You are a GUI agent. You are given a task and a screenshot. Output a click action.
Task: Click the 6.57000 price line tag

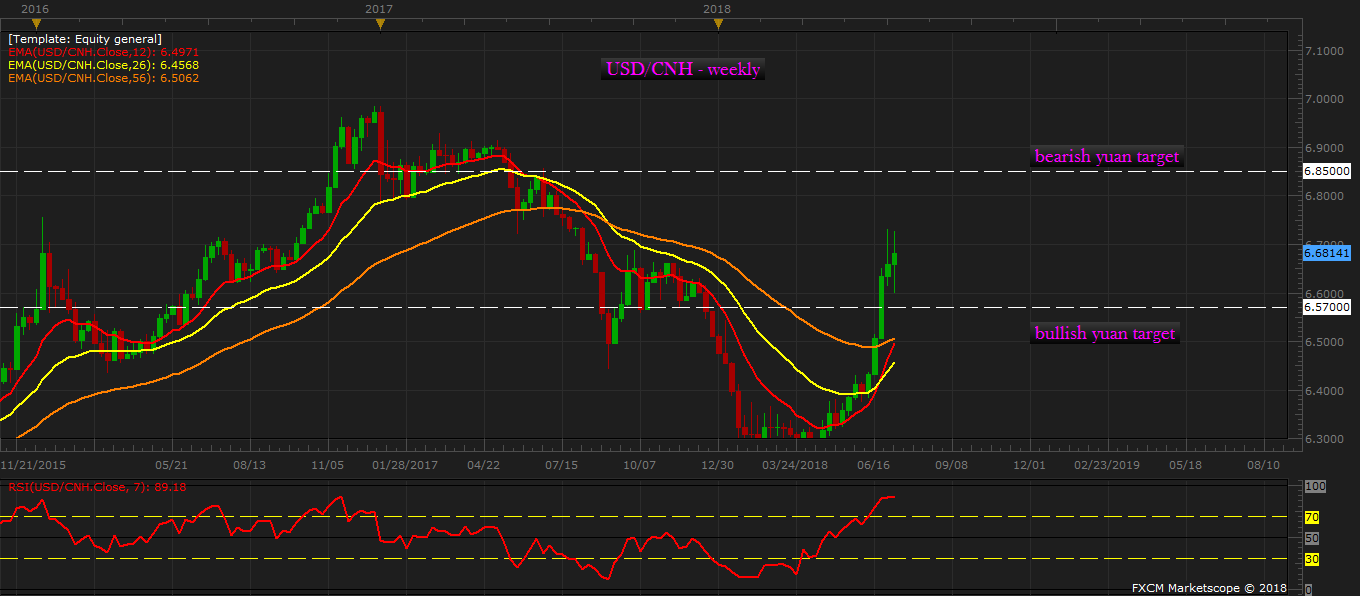1327,307
